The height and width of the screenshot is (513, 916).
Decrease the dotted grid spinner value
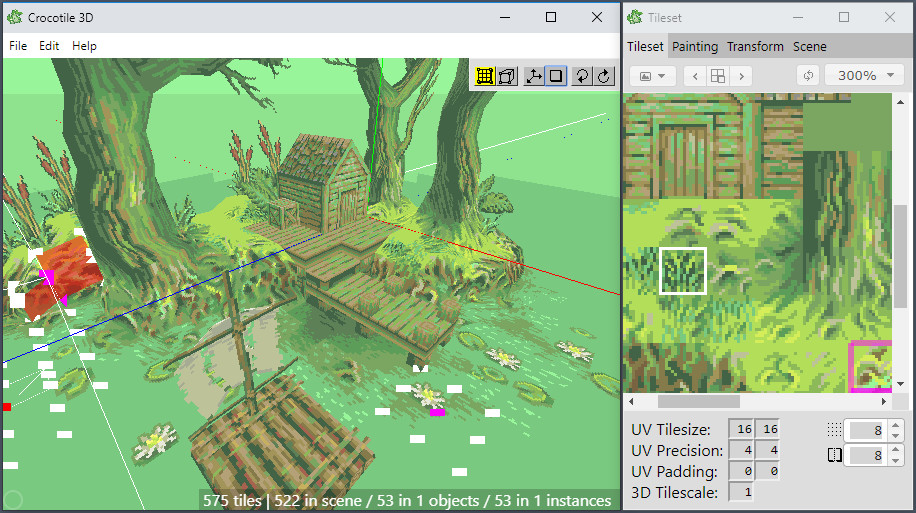coord(896,436)
